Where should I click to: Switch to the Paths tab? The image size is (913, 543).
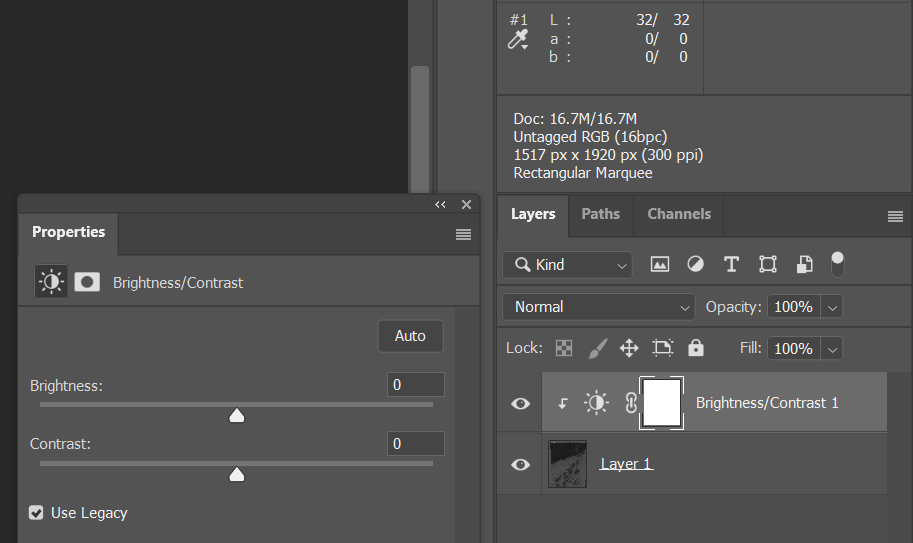point(600,214)
